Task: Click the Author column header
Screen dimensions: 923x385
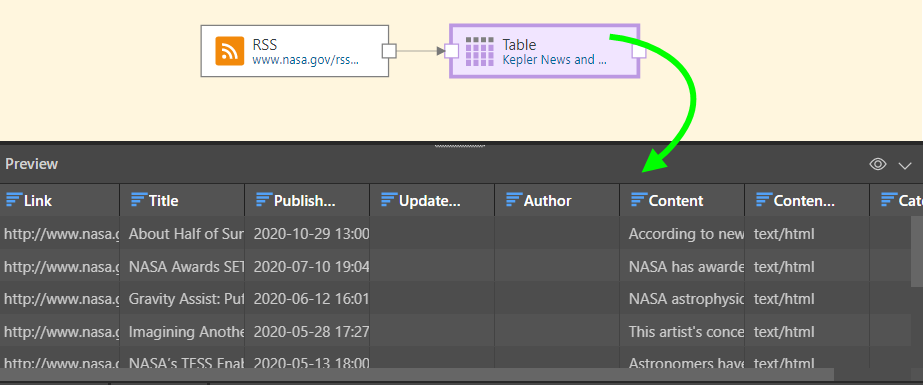Action: (x=557, y=200)
